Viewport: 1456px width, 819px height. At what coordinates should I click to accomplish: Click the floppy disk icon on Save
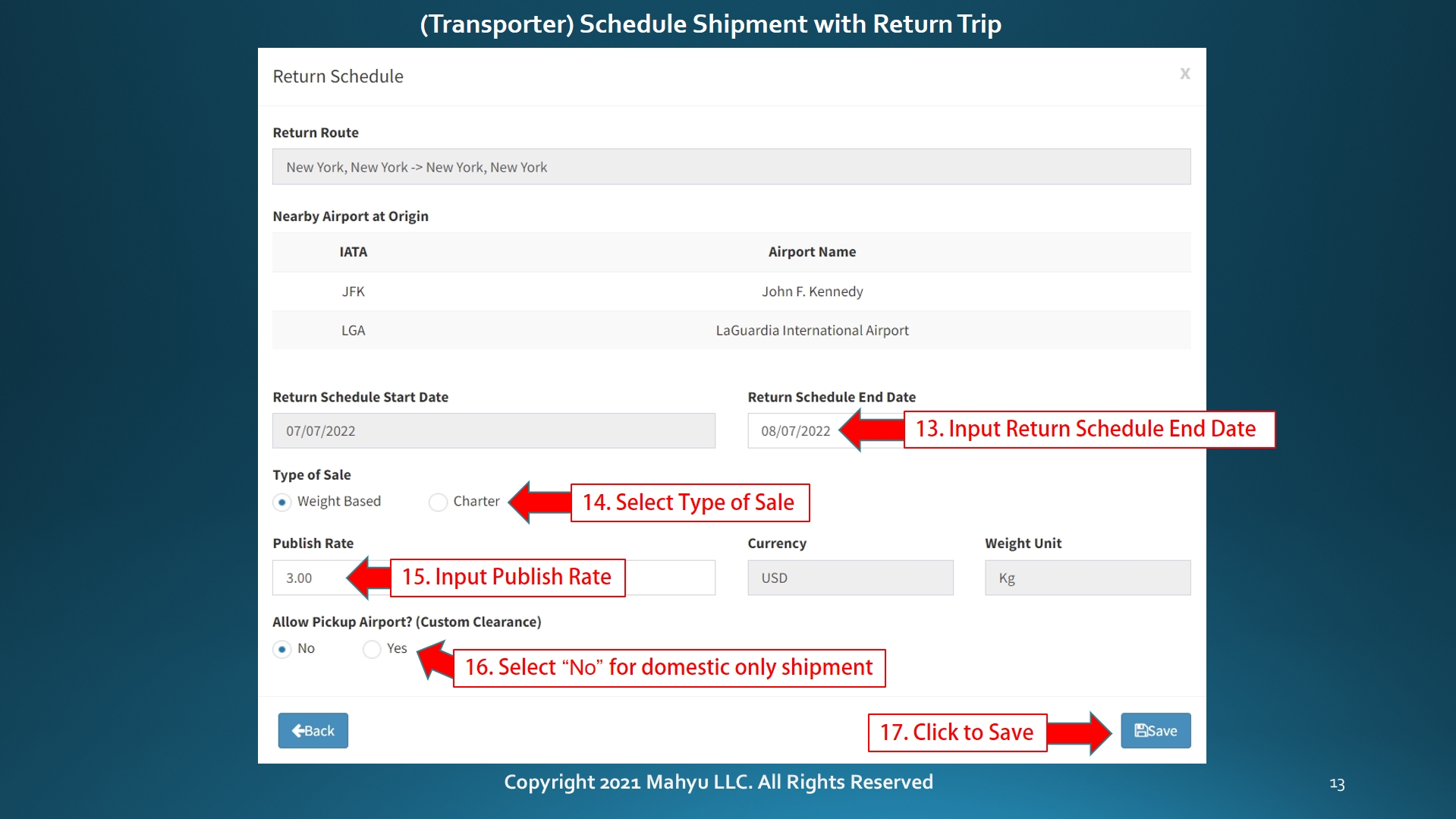point(1141,730)
